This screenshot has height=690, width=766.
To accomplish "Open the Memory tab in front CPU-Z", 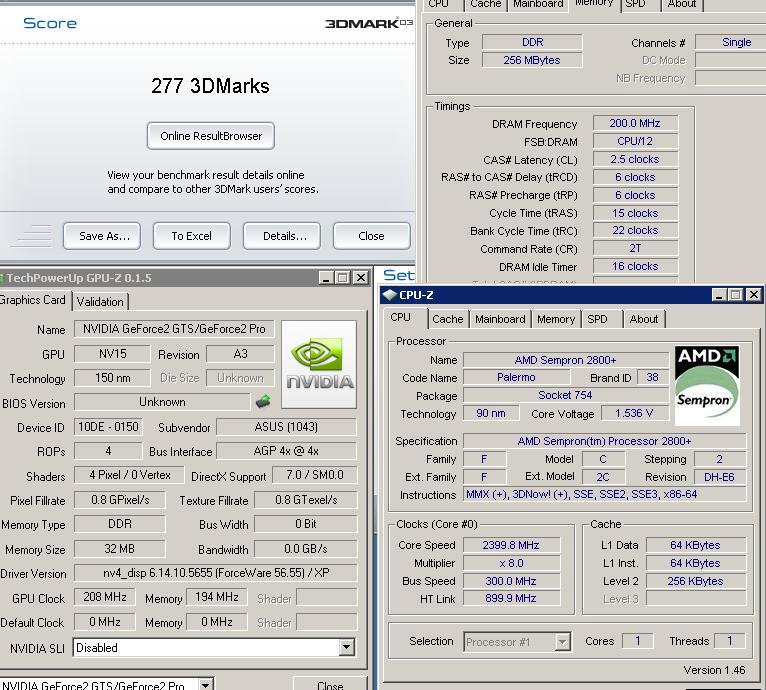I will [556, 319].
